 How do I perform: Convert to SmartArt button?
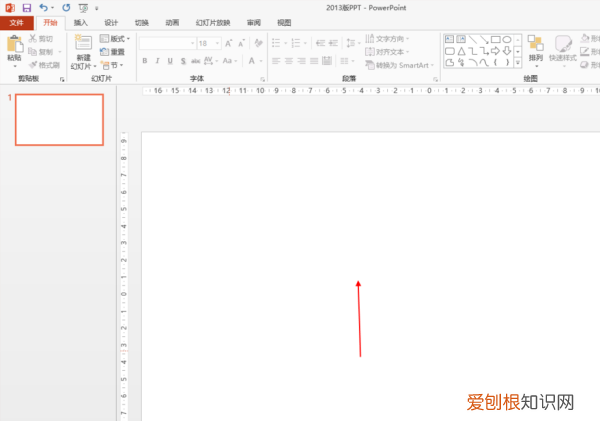click(x=399, y=65)
